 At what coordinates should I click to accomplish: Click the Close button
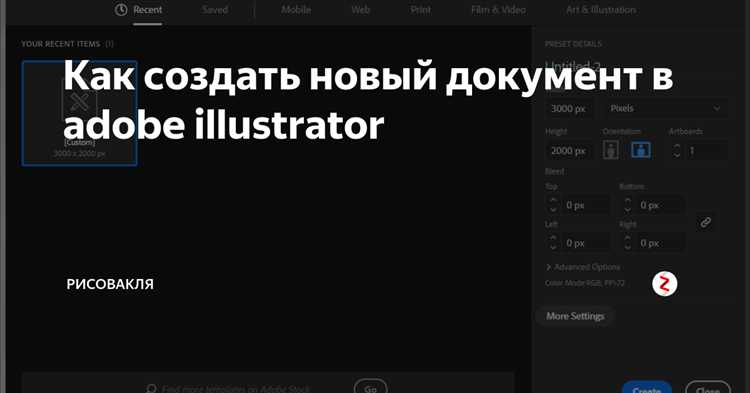pyautogui.click(x=708, y=388)
